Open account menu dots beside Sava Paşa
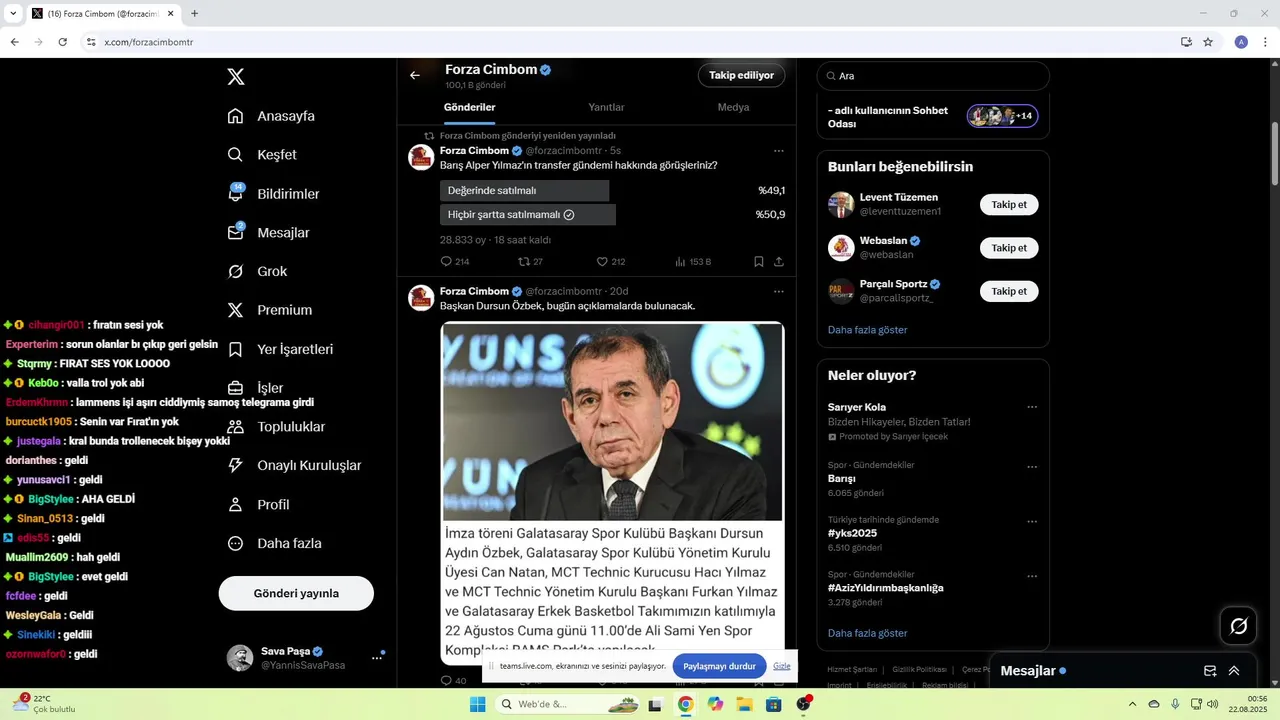The height and width of the screenshot is (720, 1280). pyautogui.click(x=377, y=658)
